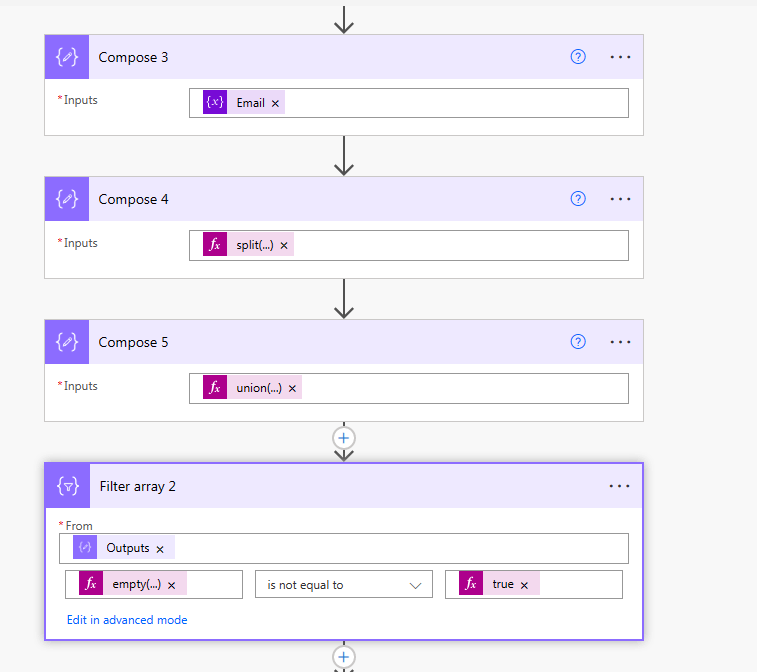
Task: Click the true expression token
Action: click(x=499, y=584)
